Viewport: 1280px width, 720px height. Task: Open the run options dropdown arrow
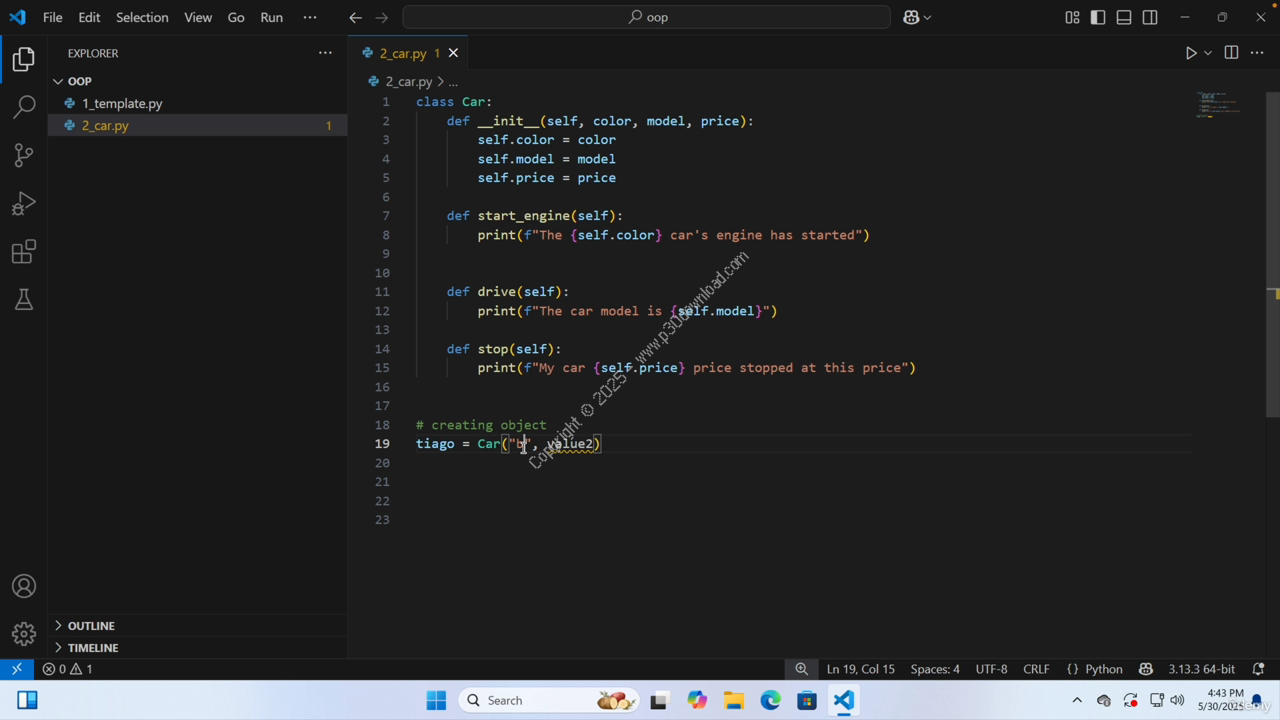pyautogui.click(x=1208, y=53)
